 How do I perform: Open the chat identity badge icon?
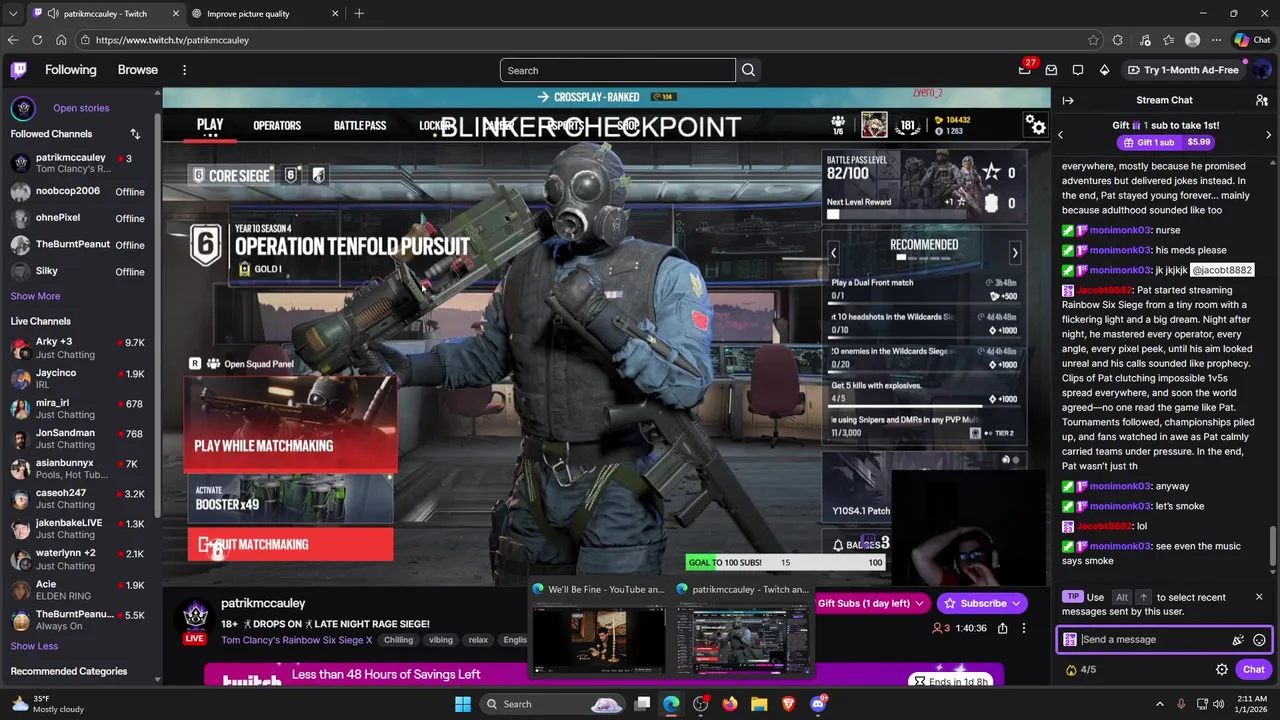pyautogui.click(x=1070, y=640)
